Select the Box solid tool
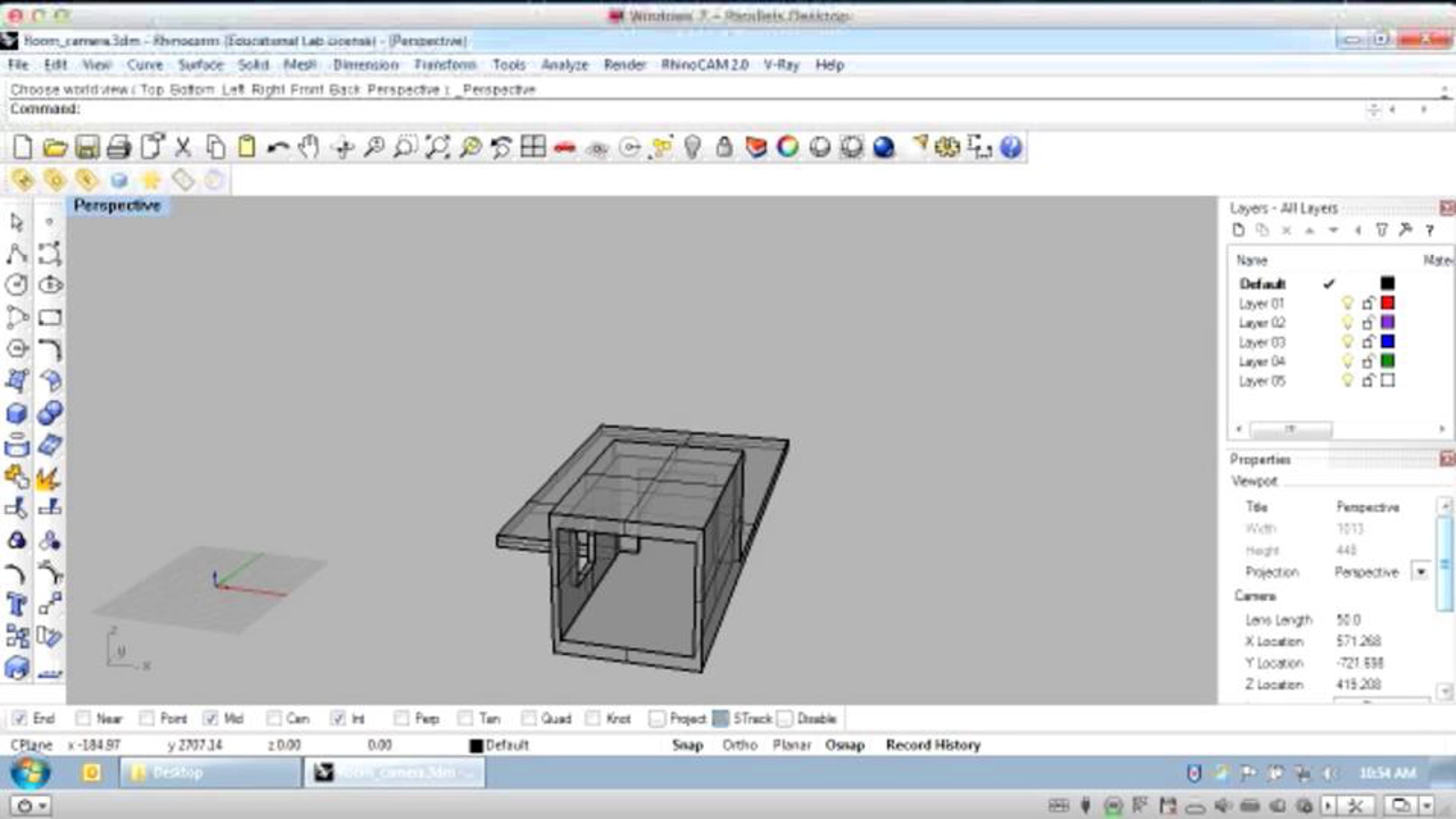The image size is (1456, 819). 16,413
